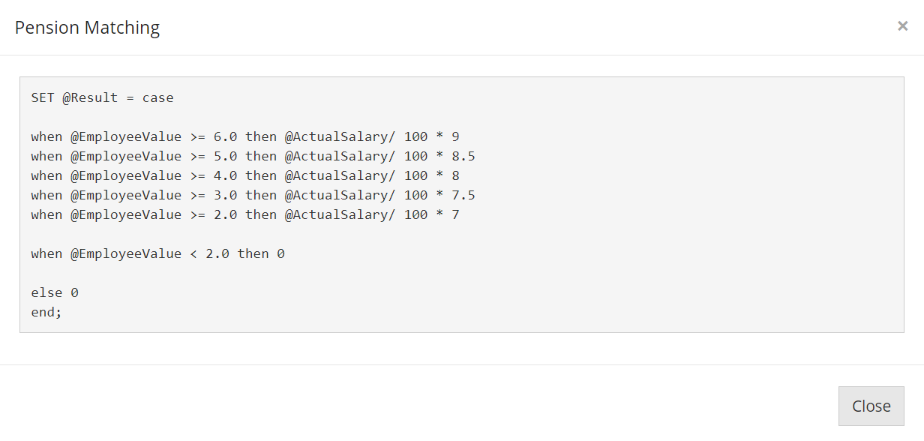This screenshot has width=924, height=441.
Task: Click the line with threshold 6.0
Action: (245, 137)
